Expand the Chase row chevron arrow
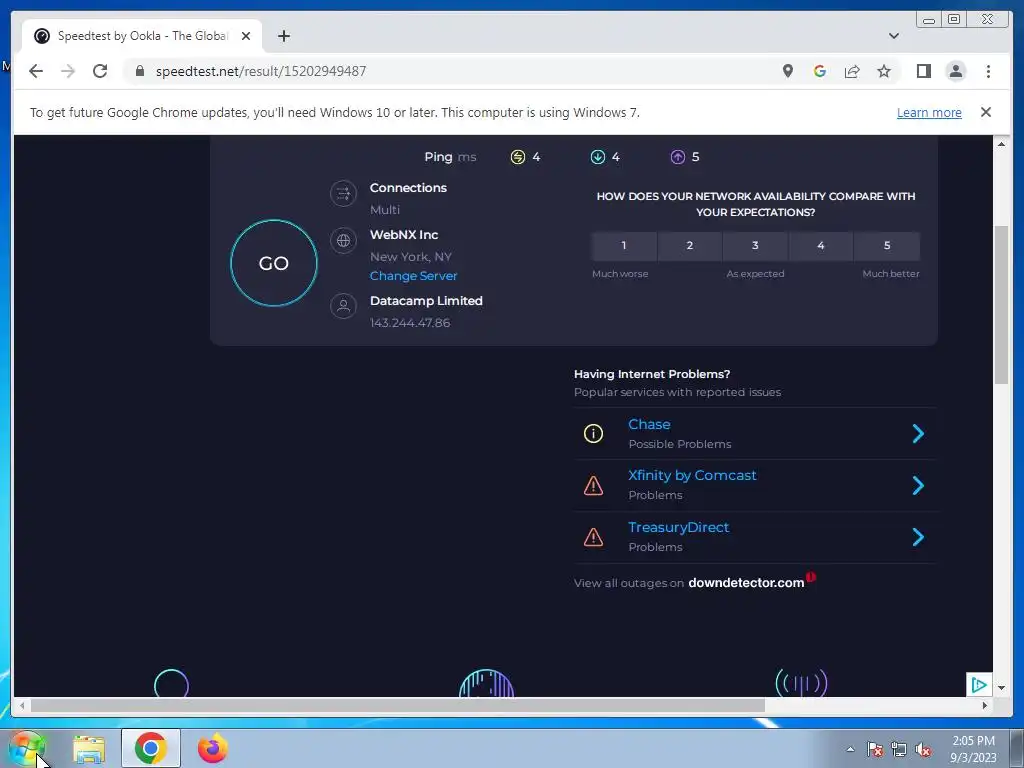Screen dimensions: 1024x768 (x=918, y=434)
